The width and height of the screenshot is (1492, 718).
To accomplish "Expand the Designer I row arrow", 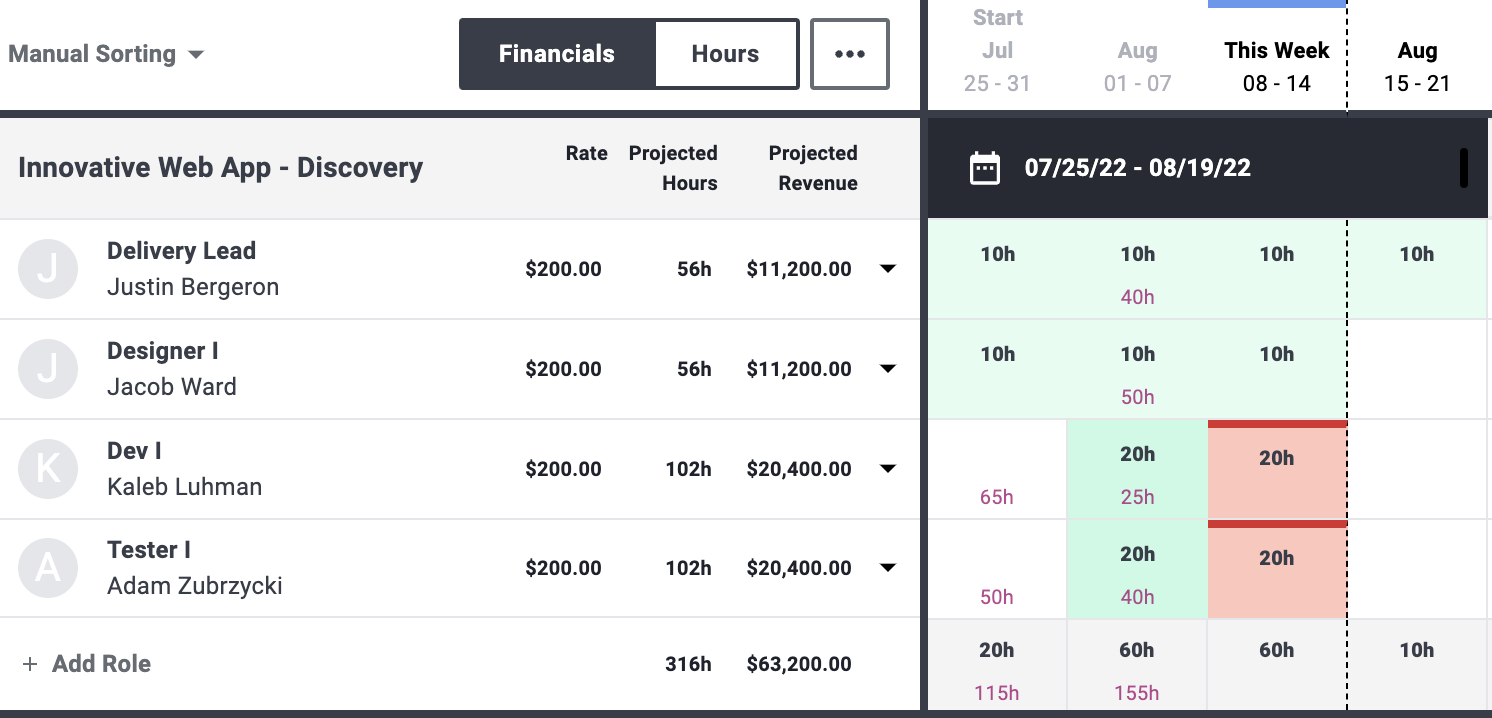I will (x=887, y=369).
